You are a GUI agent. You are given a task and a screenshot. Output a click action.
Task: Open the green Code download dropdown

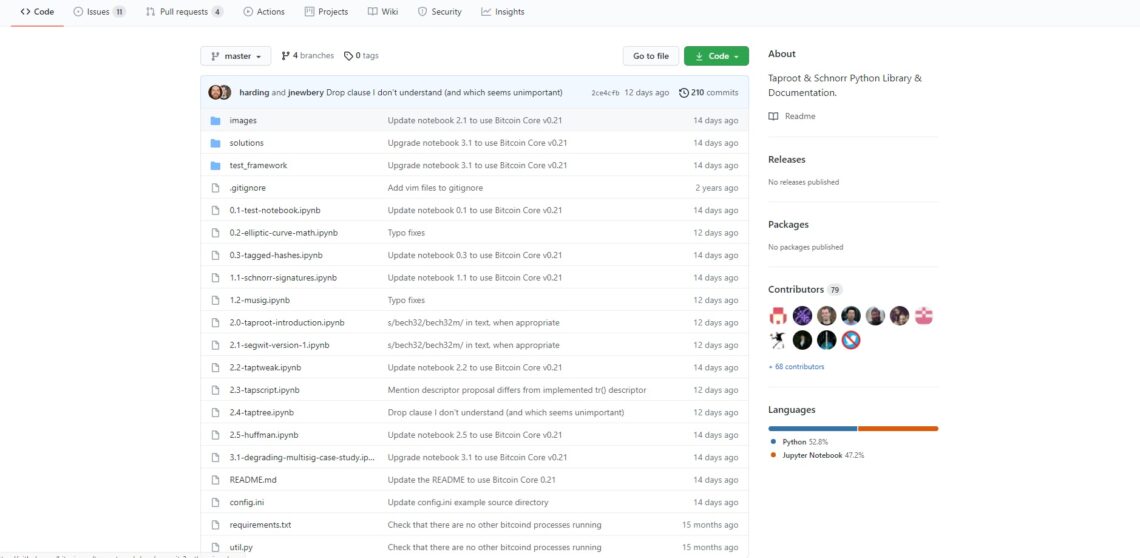tap(716, 56)
